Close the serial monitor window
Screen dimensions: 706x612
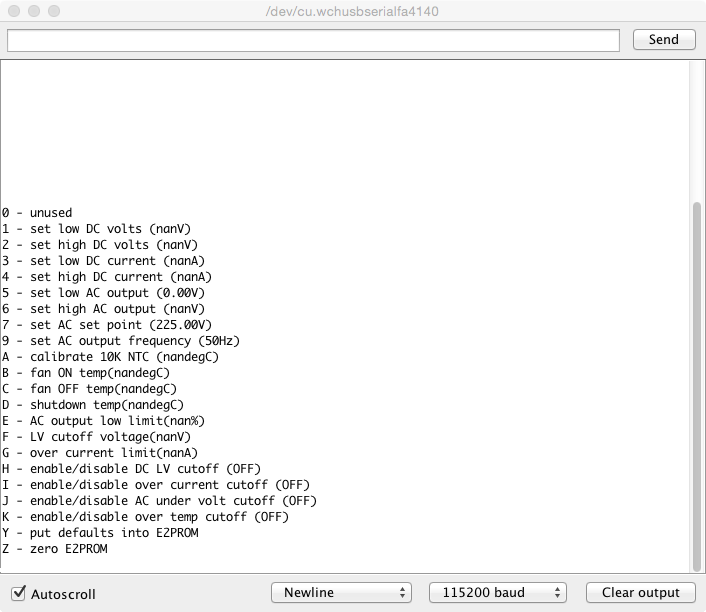click(14, 12)
